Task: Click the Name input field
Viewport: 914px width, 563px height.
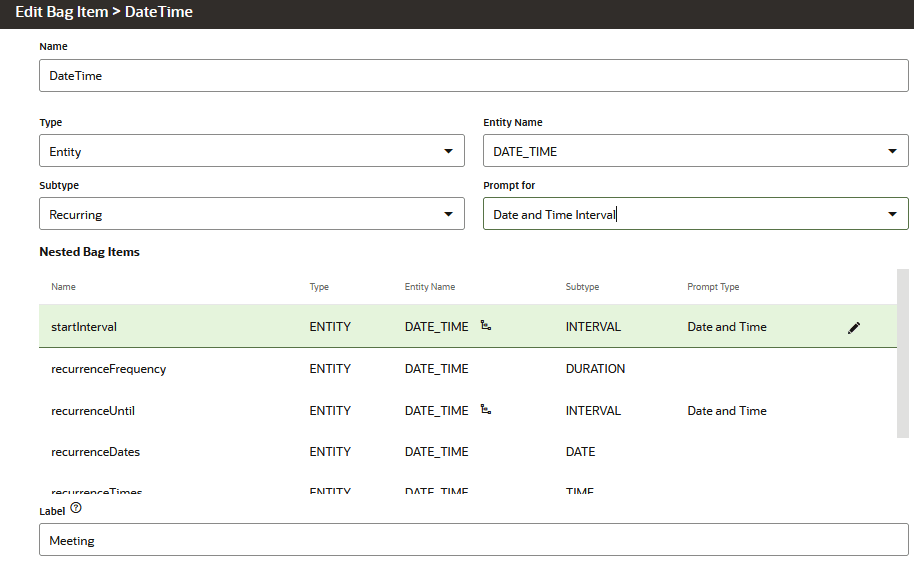Action: 473,75
